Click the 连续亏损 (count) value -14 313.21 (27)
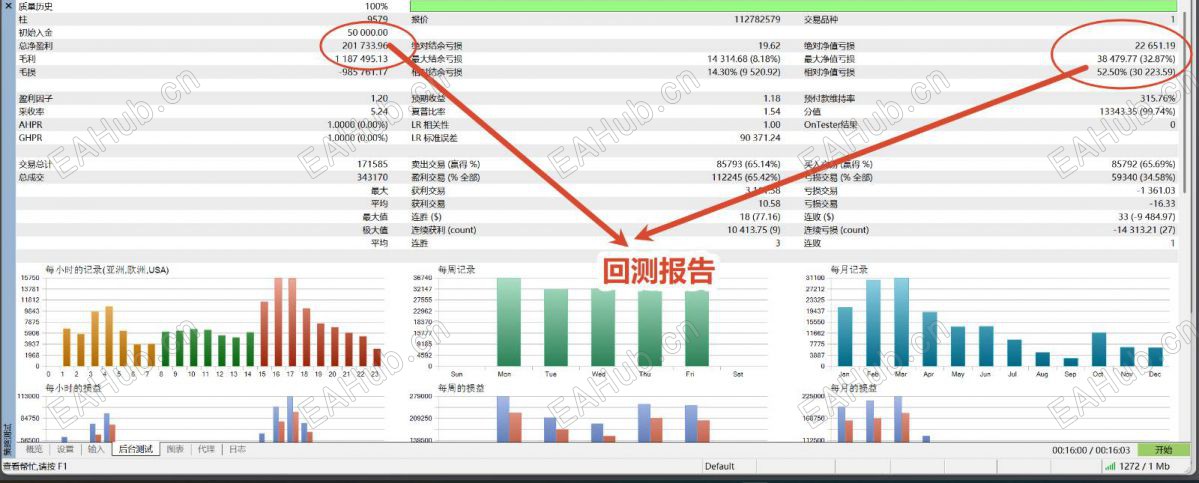 pyautogui.click(x=1144, y=230)
